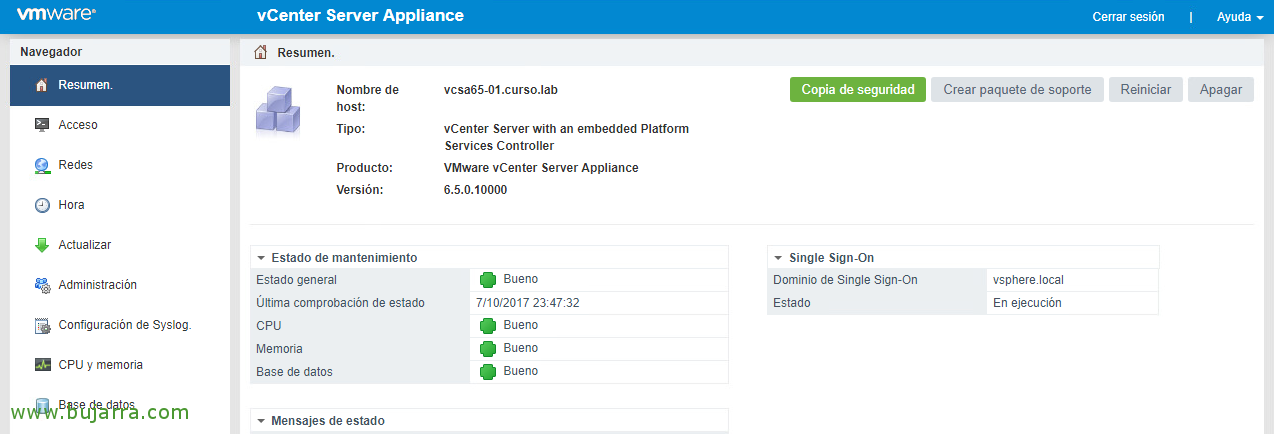
Task: Click the Dominio de Single Sign-On label
Action: click(x=845, y=280)
